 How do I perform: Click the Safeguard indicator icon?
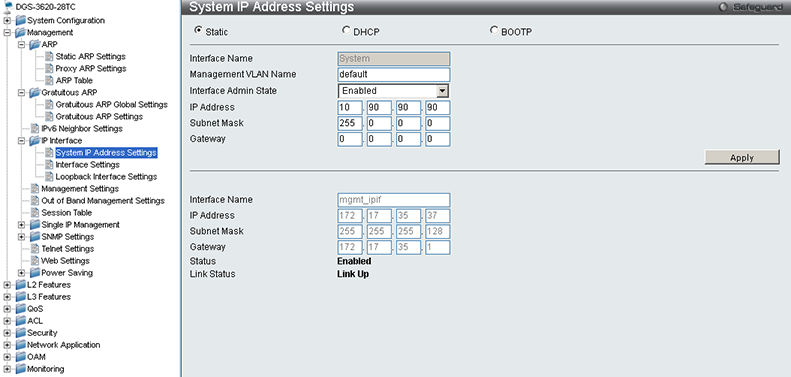pyautogui.click(x=724, y=8)
